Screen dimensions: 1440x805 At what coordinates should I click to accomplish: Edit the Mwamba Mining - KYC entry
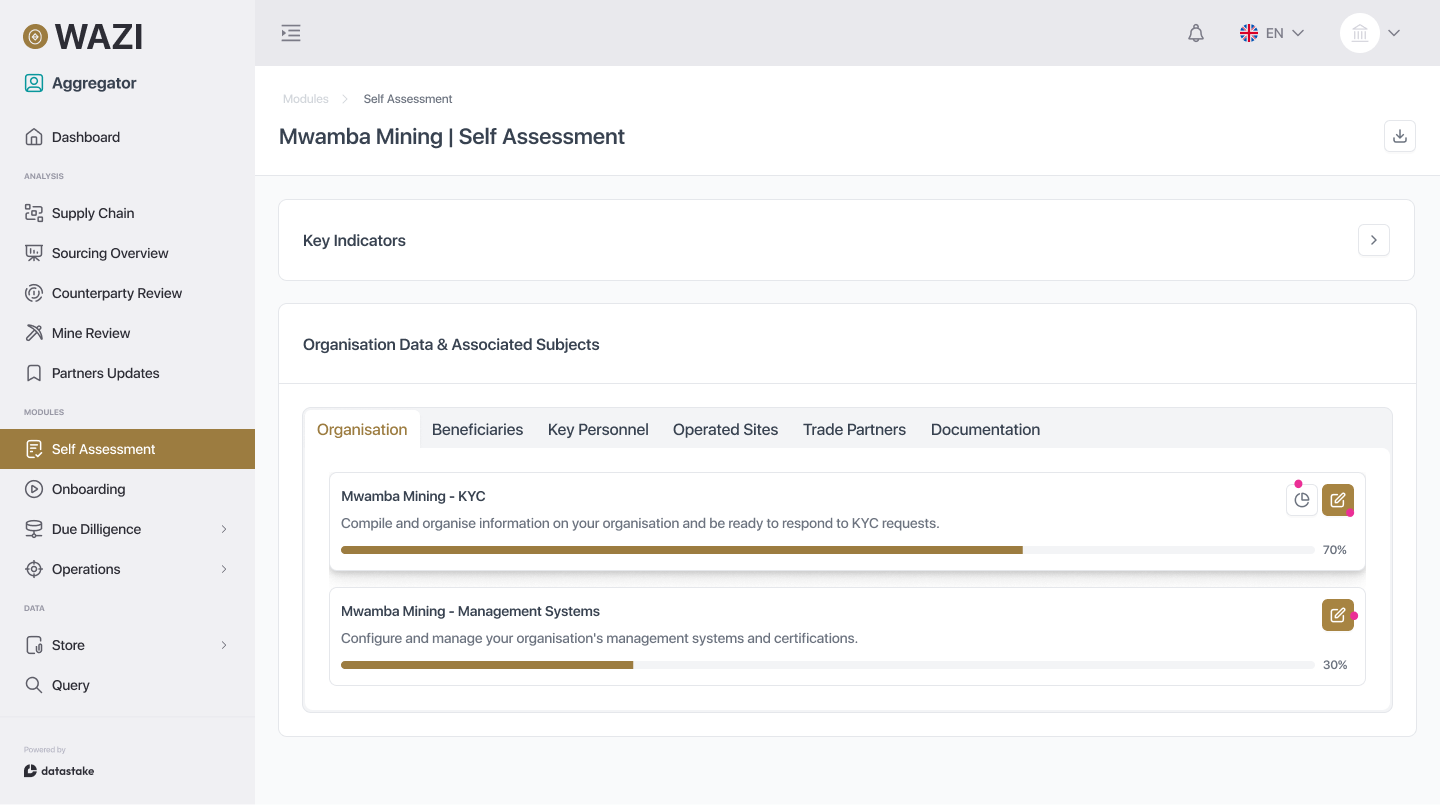(x=1338, y=500)
